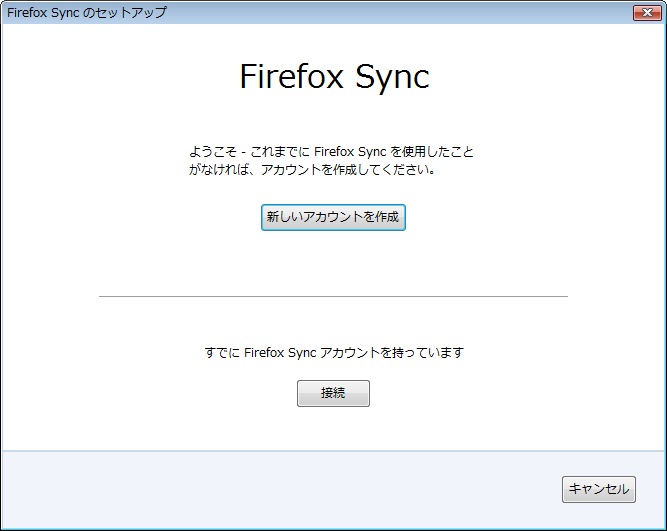Viewport: 667px width, 531px height.
Task: Click the word "Sync" in the heading
Action: (x=392, y=77)
